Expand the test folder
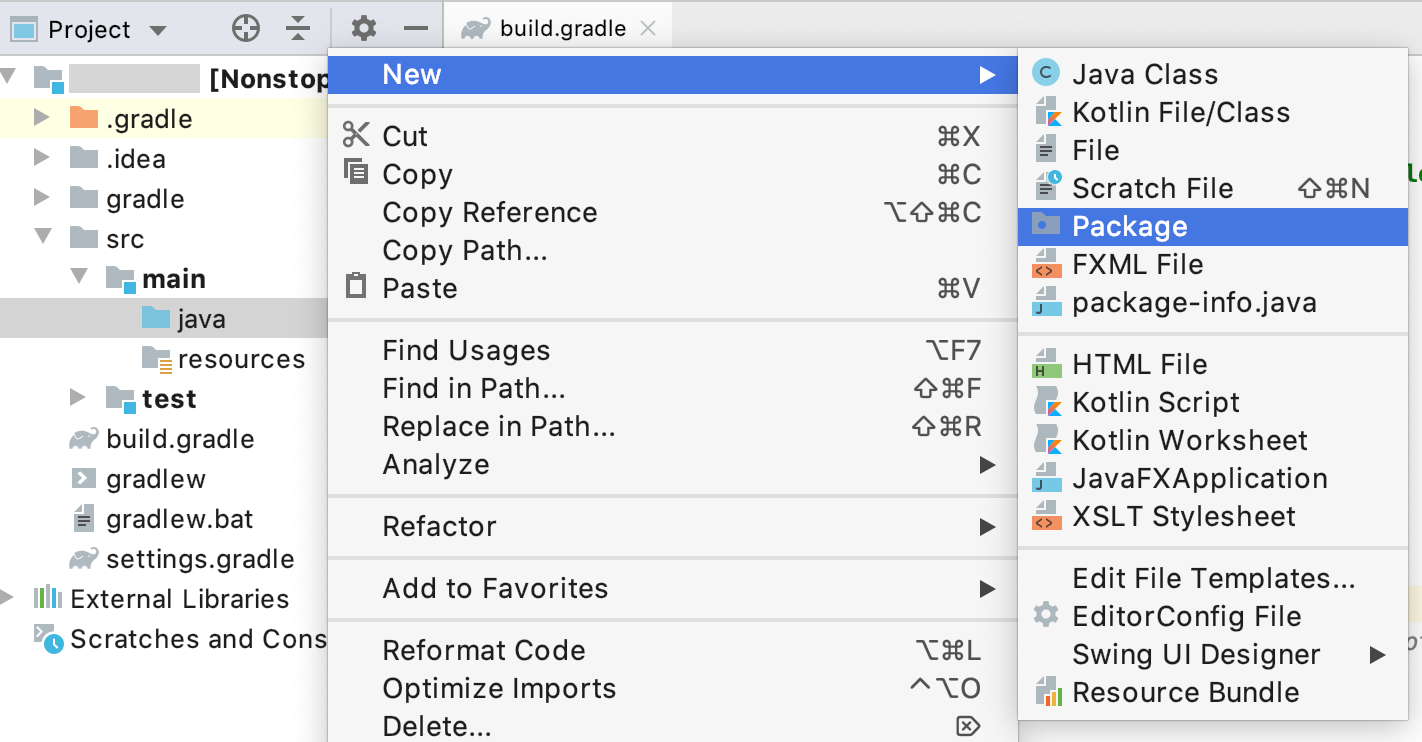This screenshot has height=742, width=1422. click(78, 398)
